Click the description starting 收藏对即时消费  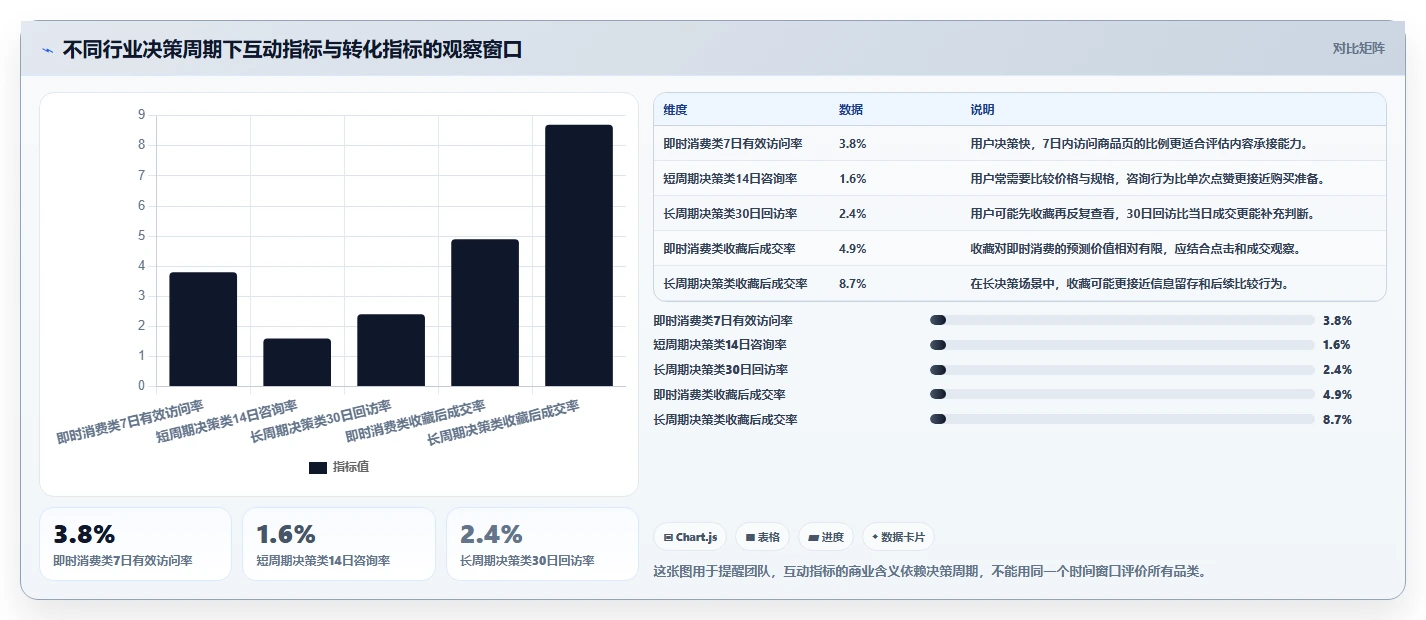pyautogui.click(x=1135, y=249)
